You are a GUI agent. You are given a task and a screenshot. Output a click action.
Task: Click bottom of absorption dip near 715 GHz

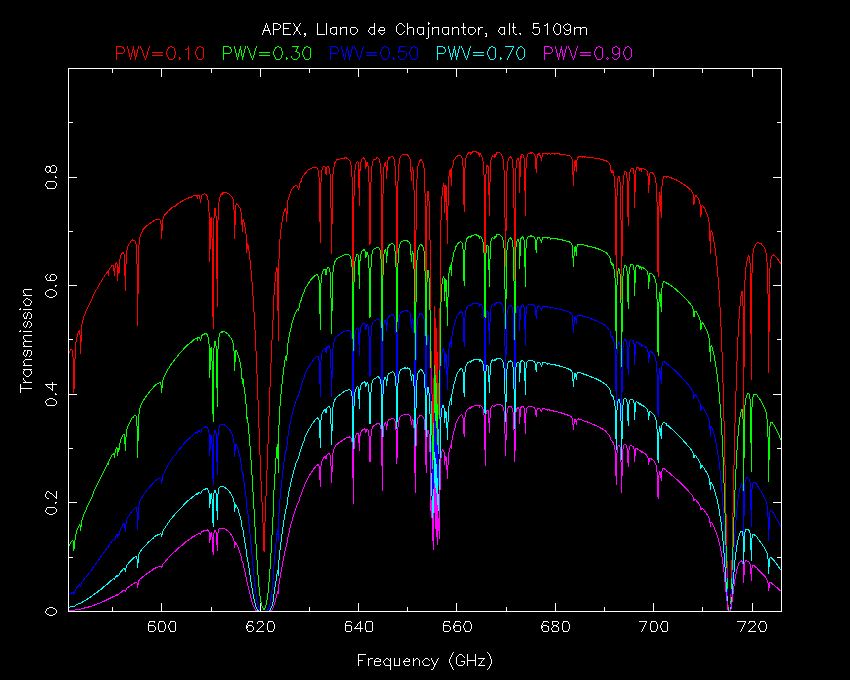pyautogui.click(x=729, y=605)
